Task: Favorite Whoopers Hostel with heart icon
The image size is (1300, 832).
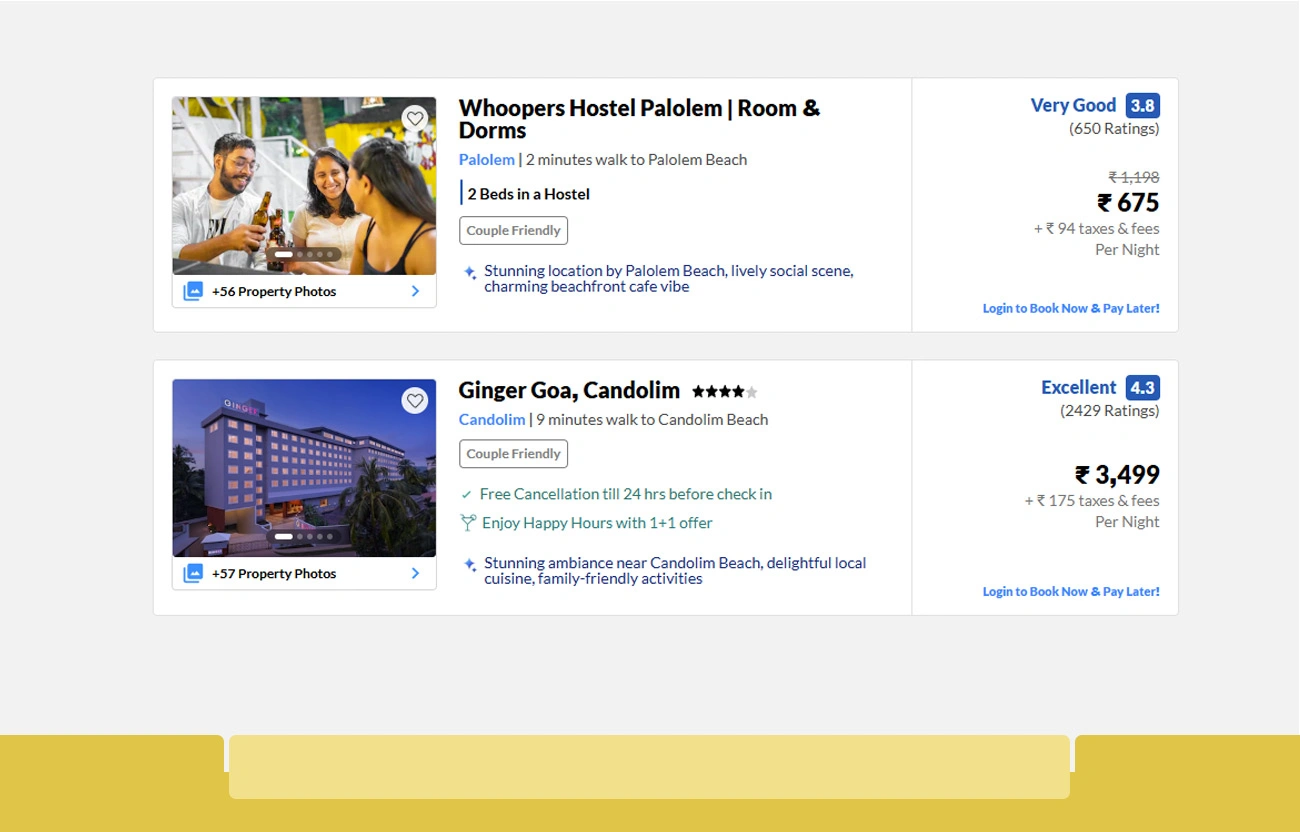Action: pos(415,119)
